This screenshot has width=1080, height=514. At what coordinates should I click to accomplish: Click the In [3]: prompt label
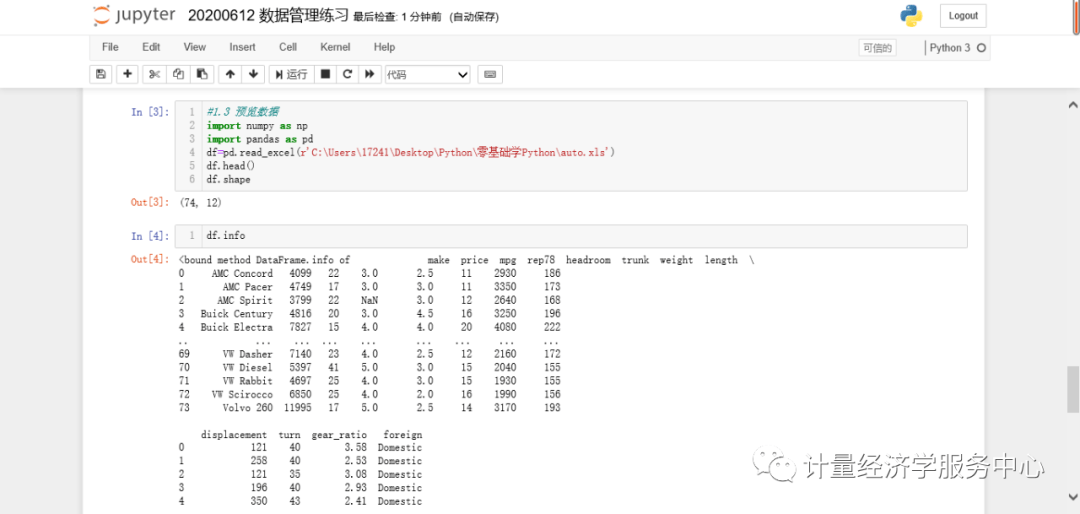pyautogui.click(x=150, y=112)
